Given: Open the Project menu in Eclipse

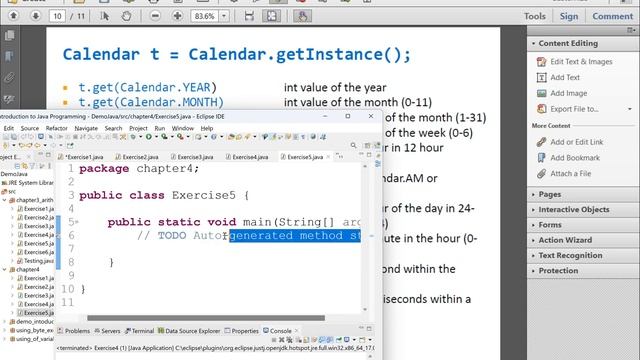Looking at the screenshot, I should (138, 128).
